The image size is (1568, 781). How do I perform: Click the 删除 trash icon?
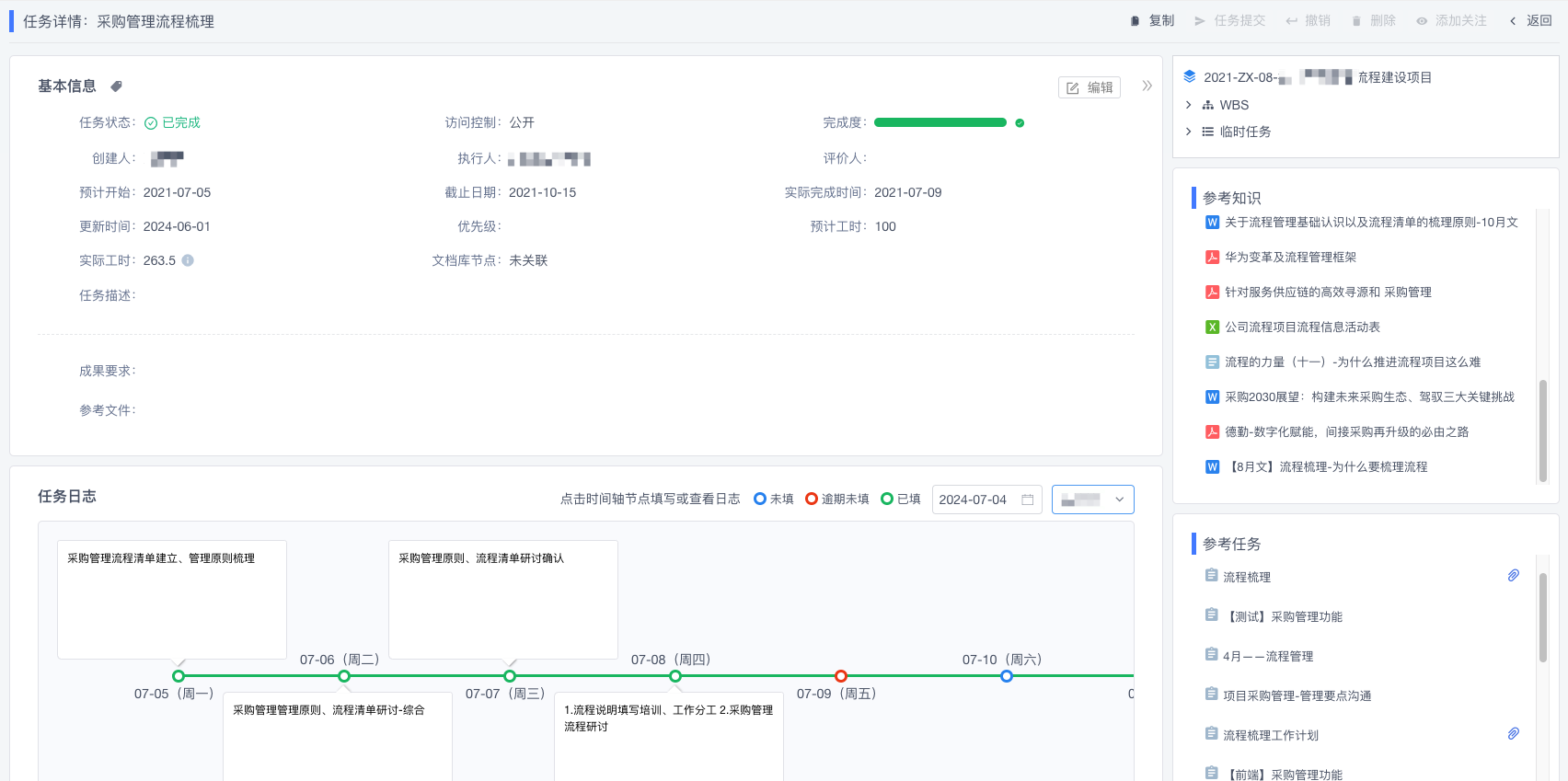point(1356,21)
